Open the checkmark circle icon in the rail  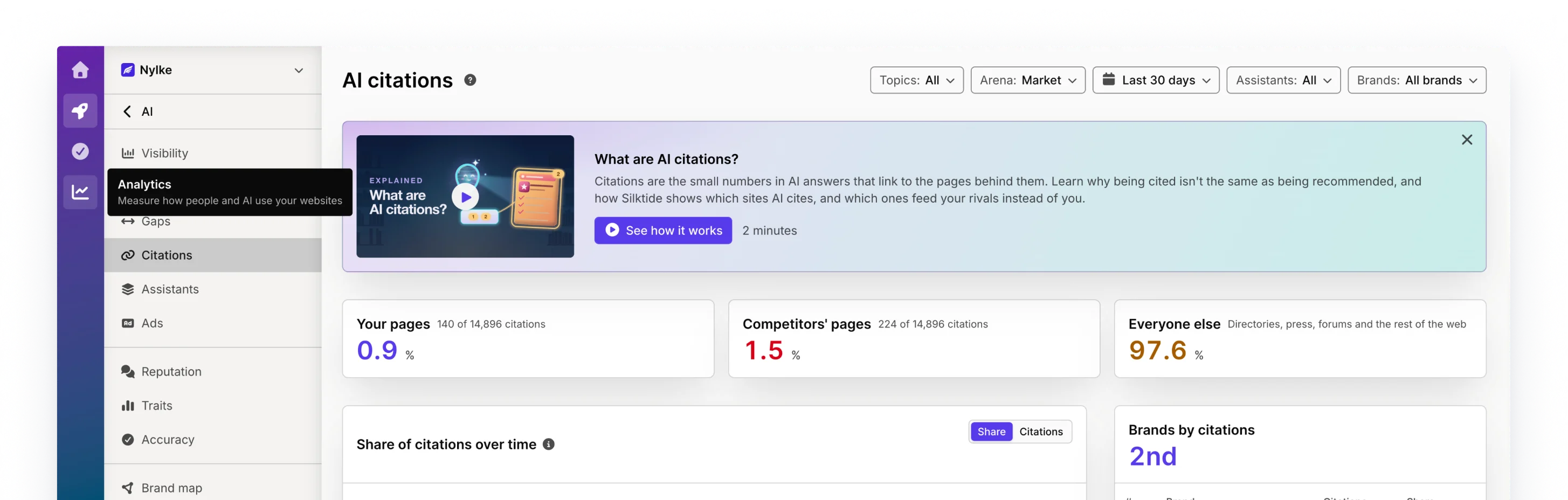coord(80,151)
